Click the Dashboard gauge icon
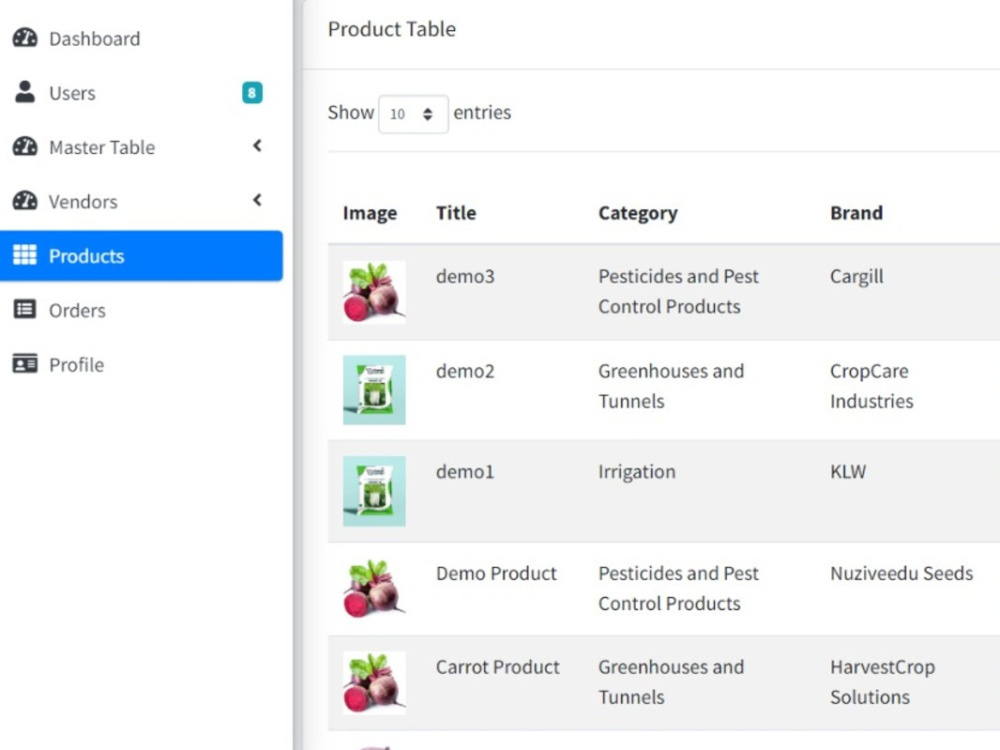This screenshot has width=1000, height=750. point(25,38)
